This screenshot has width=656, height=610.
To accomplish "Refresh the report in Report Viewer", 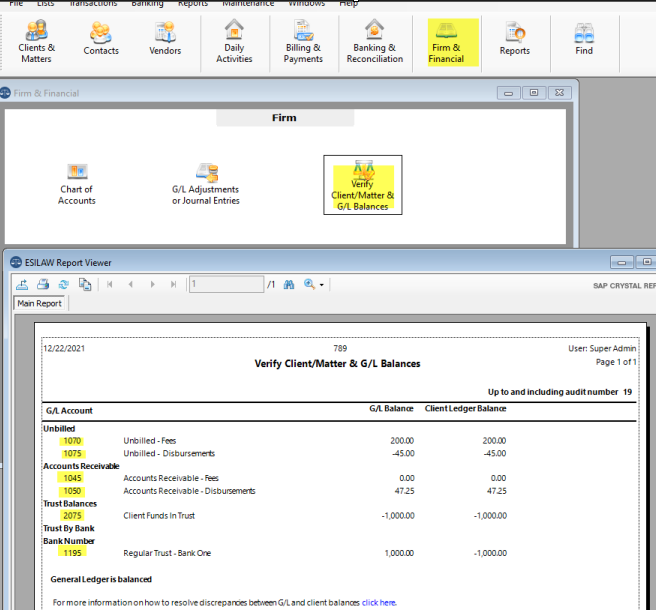I will tap(64, 284).
